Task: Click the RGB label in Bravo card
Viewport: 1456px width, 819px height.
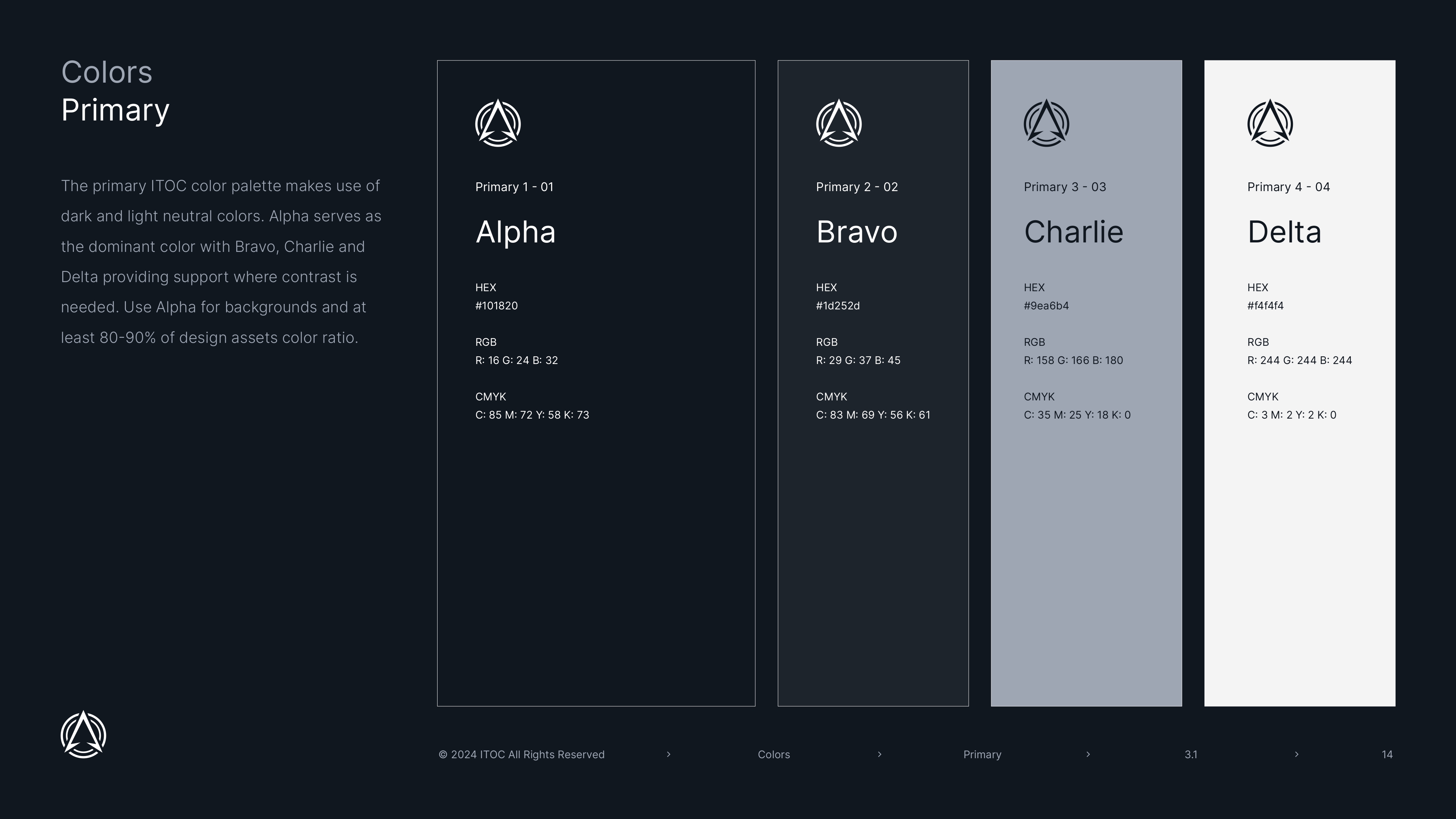Action: (x=826, y=343)
